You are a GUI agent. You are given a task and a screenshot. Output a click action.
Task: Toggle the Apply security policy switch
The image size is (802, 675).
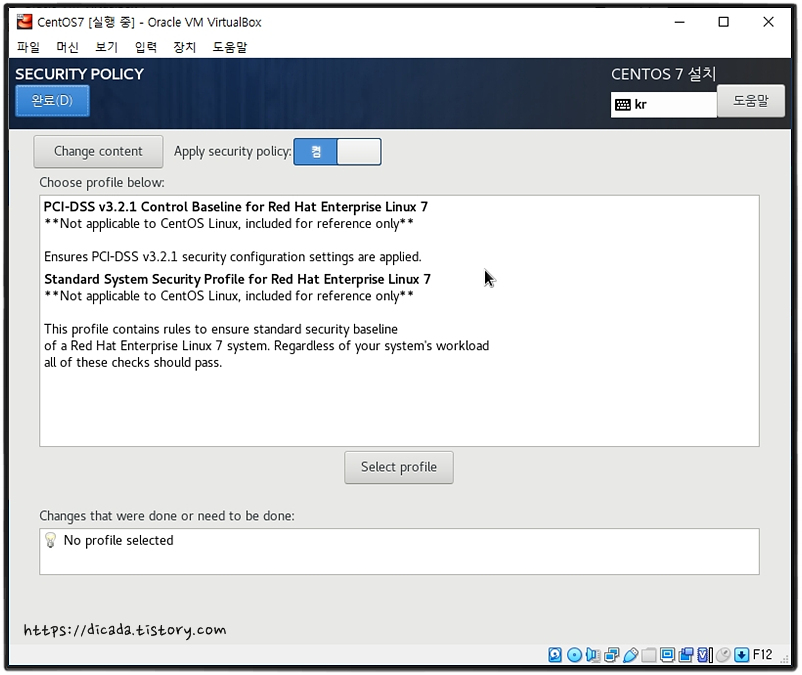coord(337,151)
